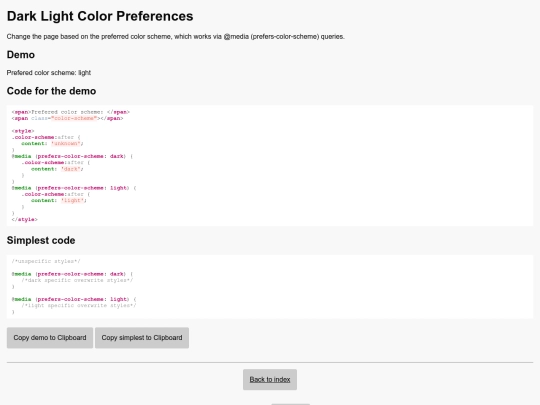Click the closing style tag in demo code
The height and width of the screenshot is (405, 540).
(x=24, y=219)
